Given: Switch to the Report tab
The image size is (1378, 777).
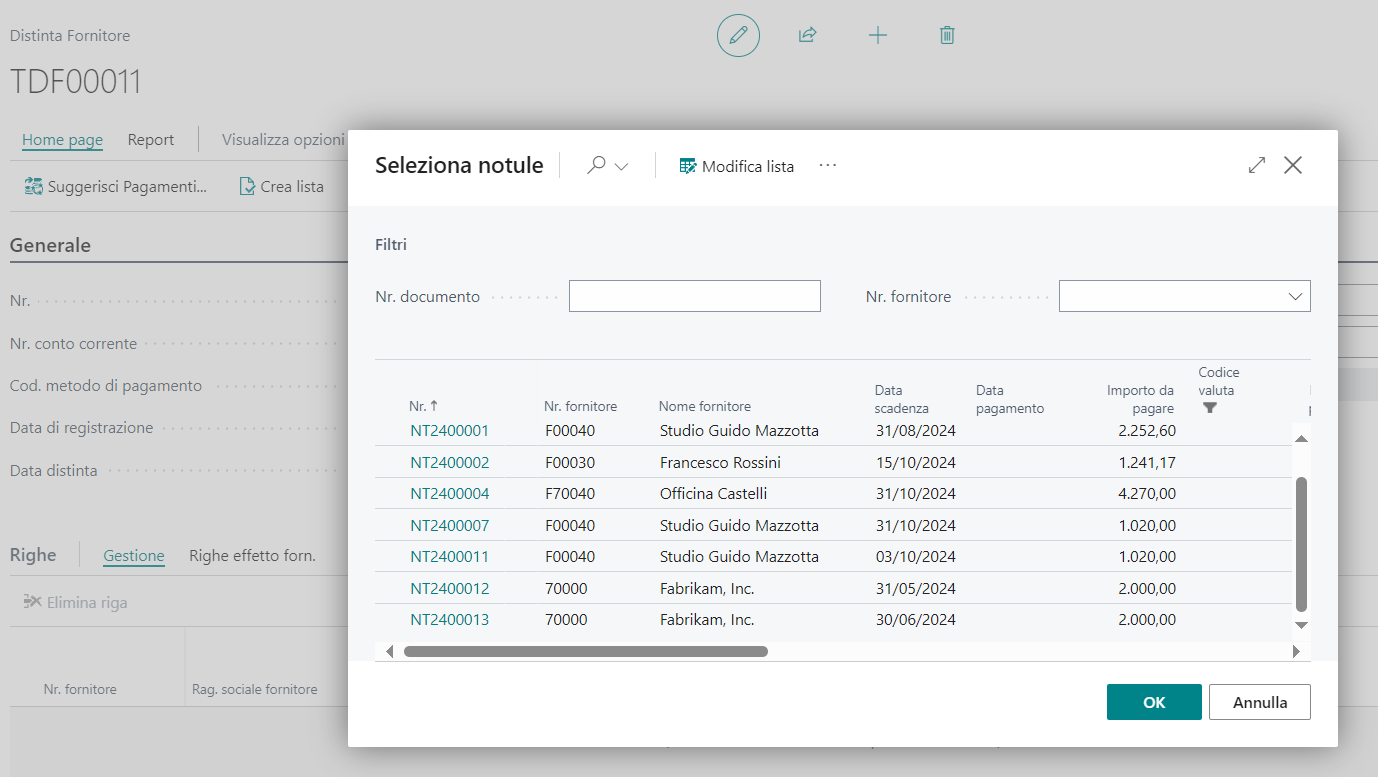Looking at the screenshot, I should pos(151,140).
